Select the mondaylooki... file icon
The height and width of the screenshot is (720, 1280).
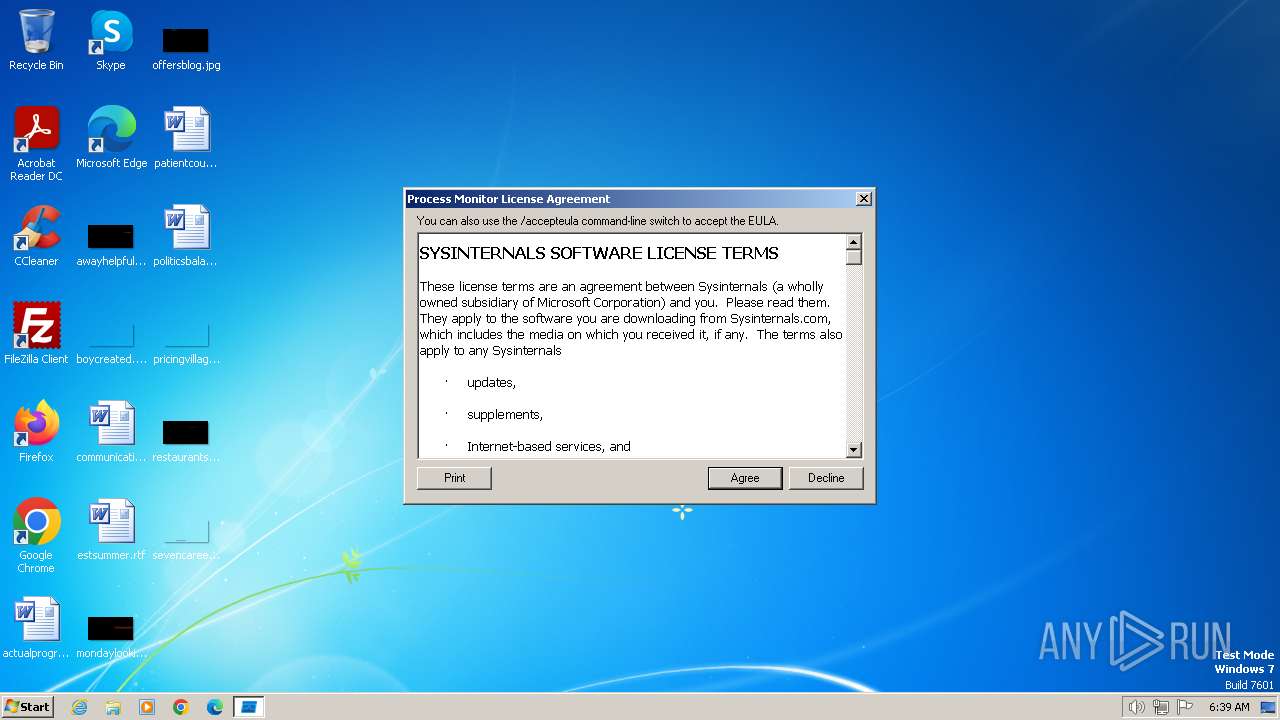111,636
